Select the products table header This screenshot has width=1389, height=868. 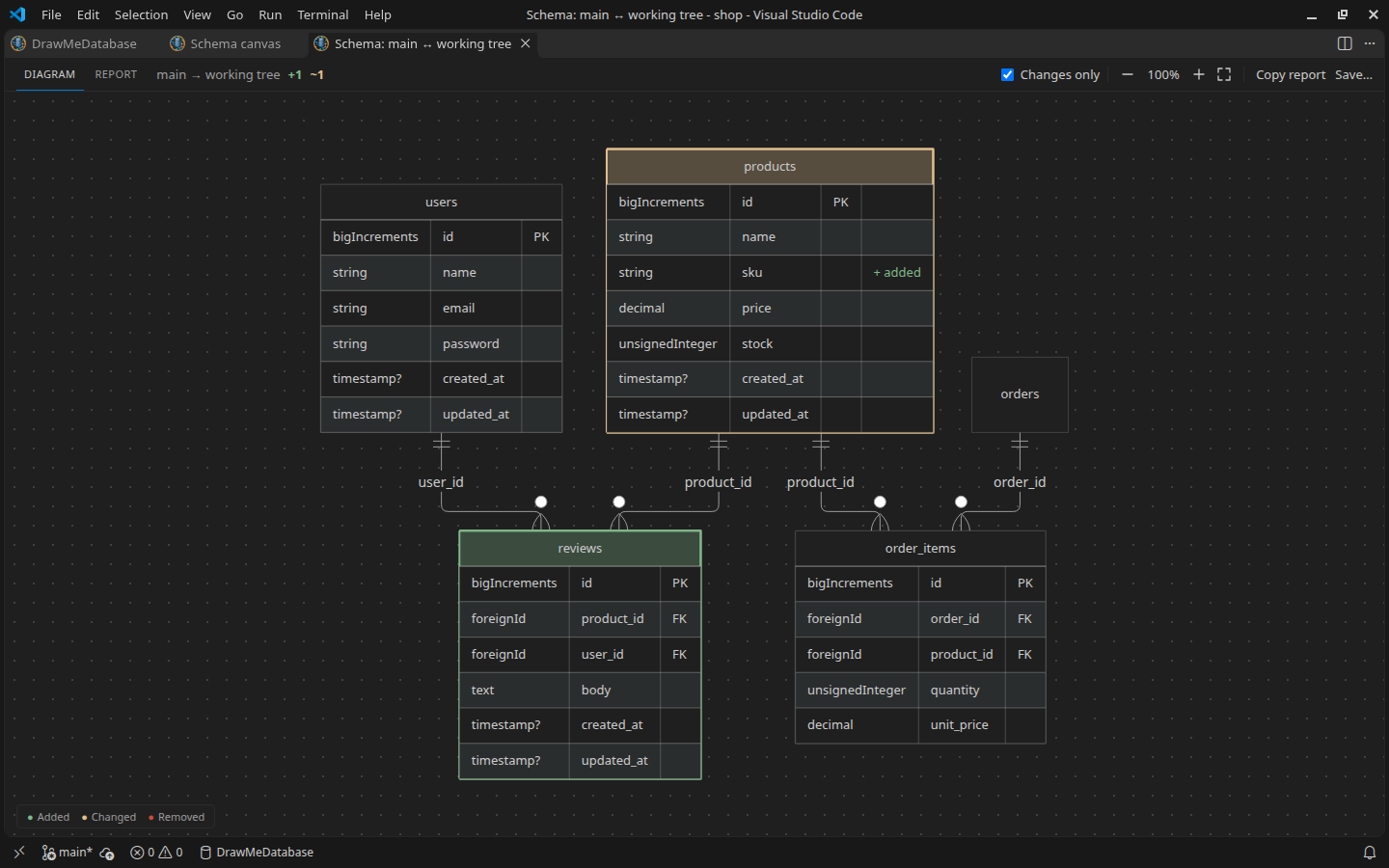[770, 166]
